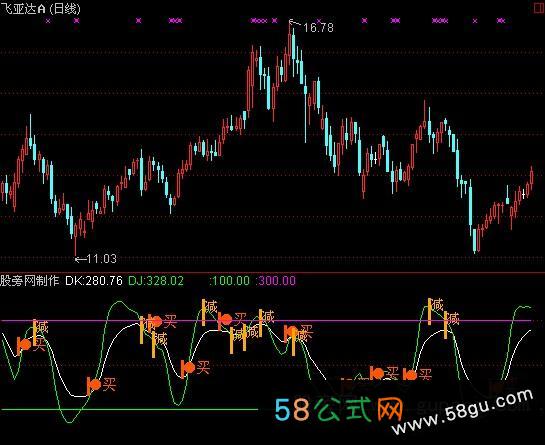
Task: Click the 股旁网制作 indicator name label
Action: (30, 281)
